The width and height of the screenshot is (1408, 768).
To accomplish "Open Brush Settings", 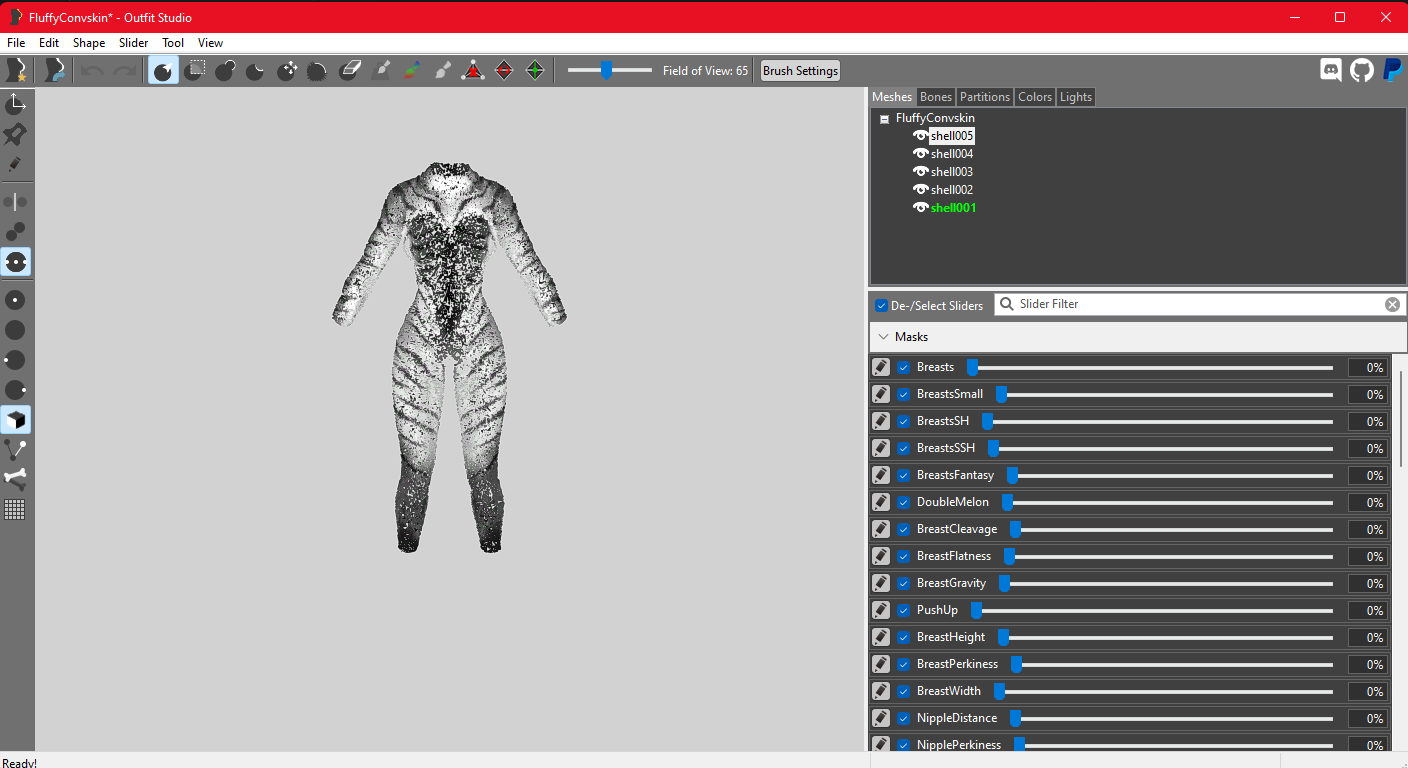I will point(800,71).
